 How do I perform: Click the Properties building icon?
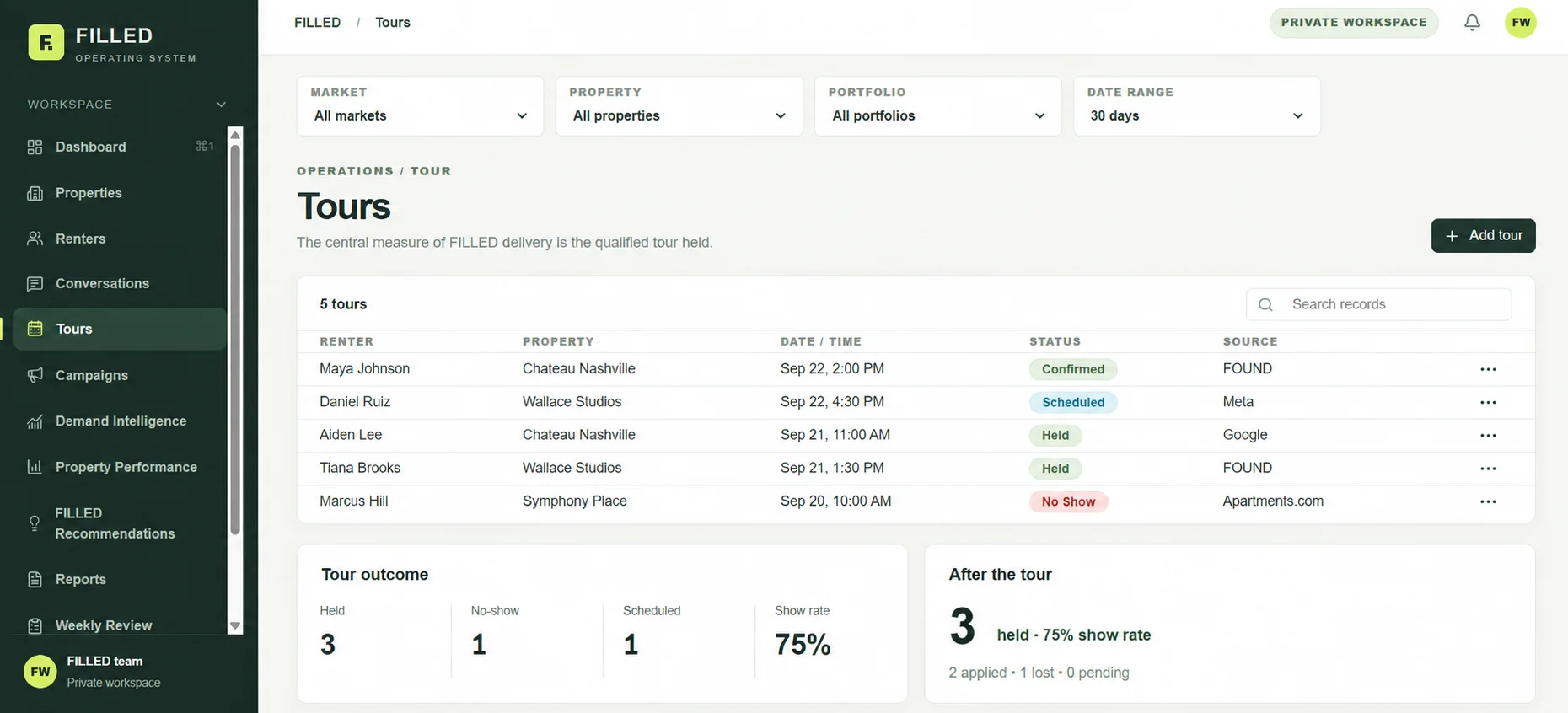[x=35, y=193]
